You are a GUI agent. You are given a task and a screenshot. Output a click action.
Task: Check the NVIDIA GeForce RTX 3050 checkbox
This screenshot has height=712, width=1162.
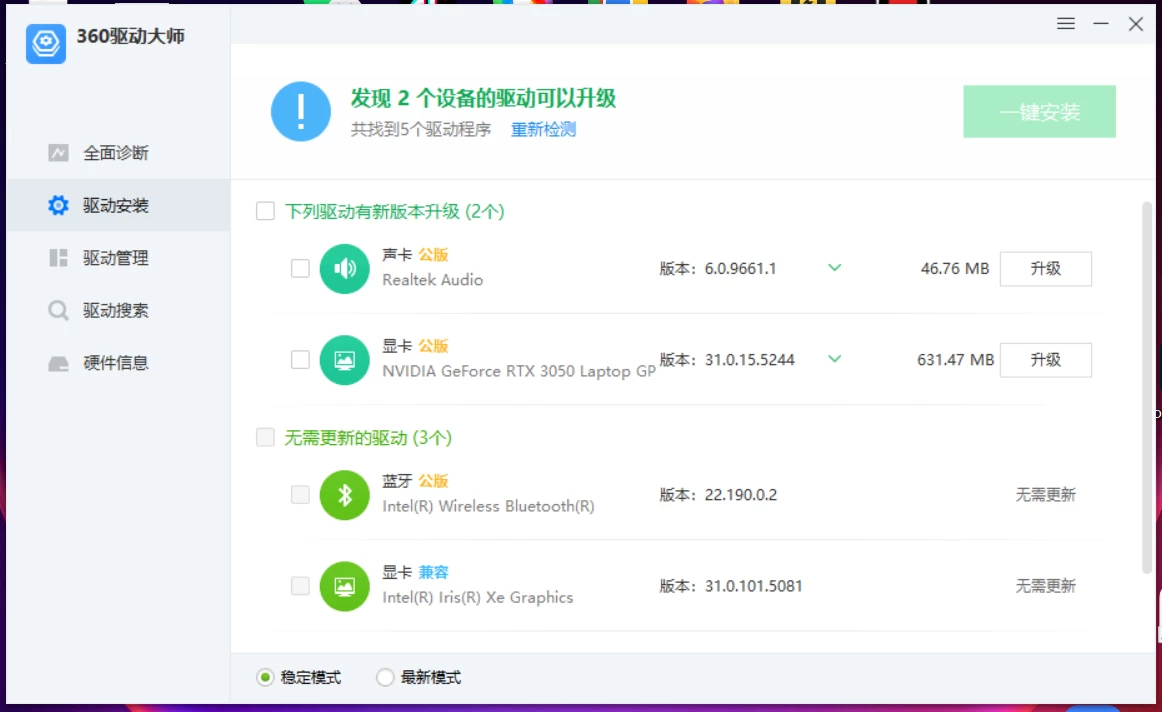300,359
